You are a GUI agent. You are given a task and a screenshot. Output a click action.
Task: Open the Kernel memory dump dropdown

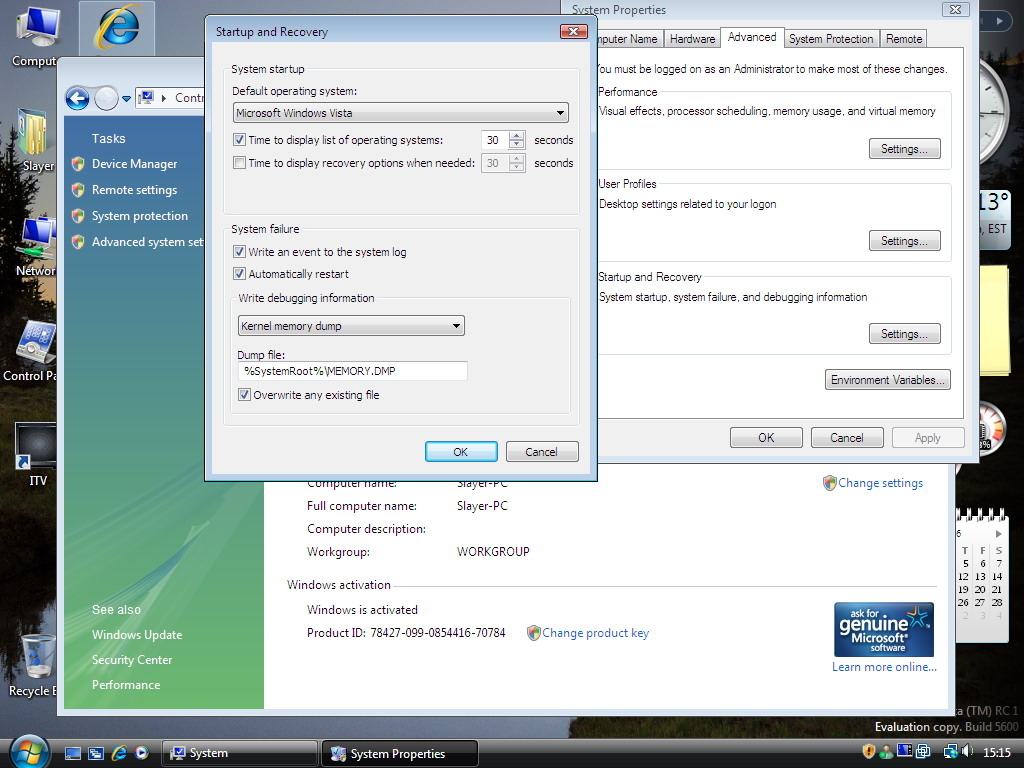351,326
